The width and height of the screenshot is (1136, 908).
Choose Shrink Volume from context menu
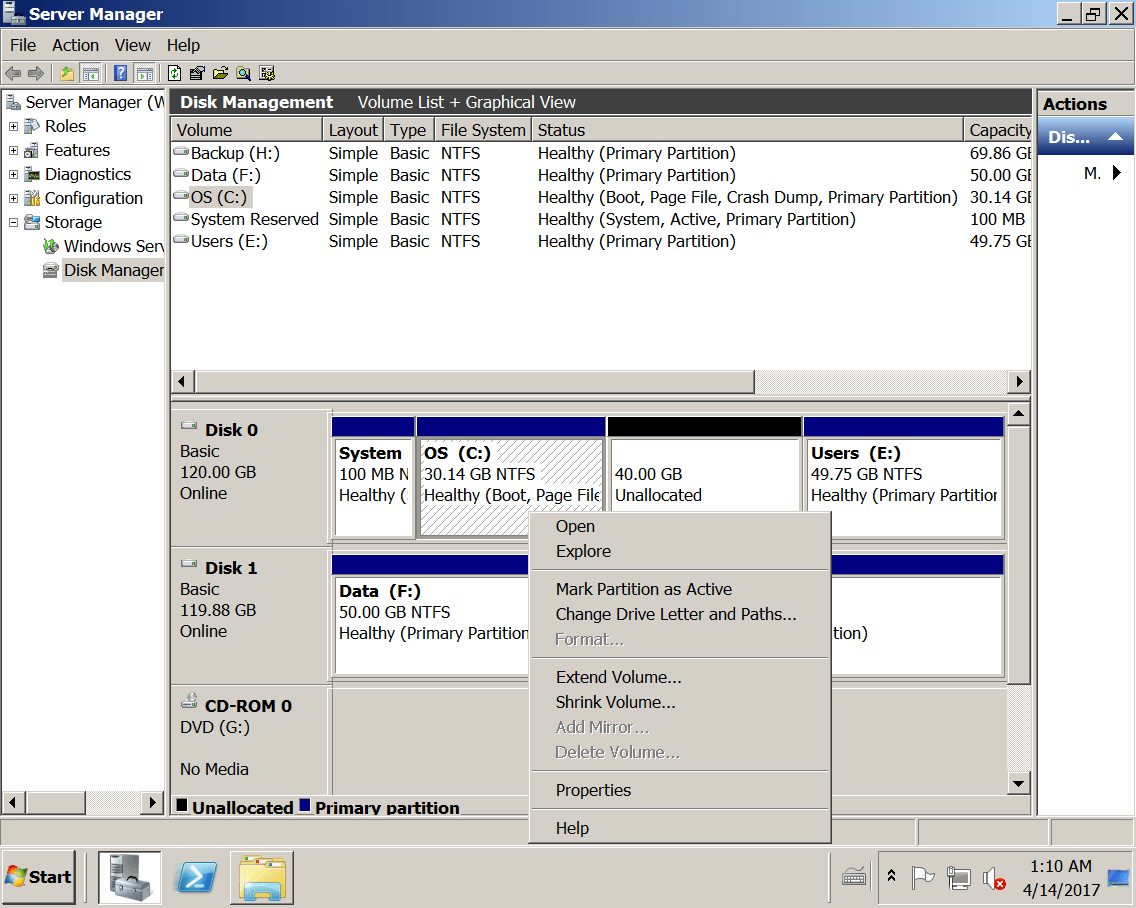click(x=680, y=702)
